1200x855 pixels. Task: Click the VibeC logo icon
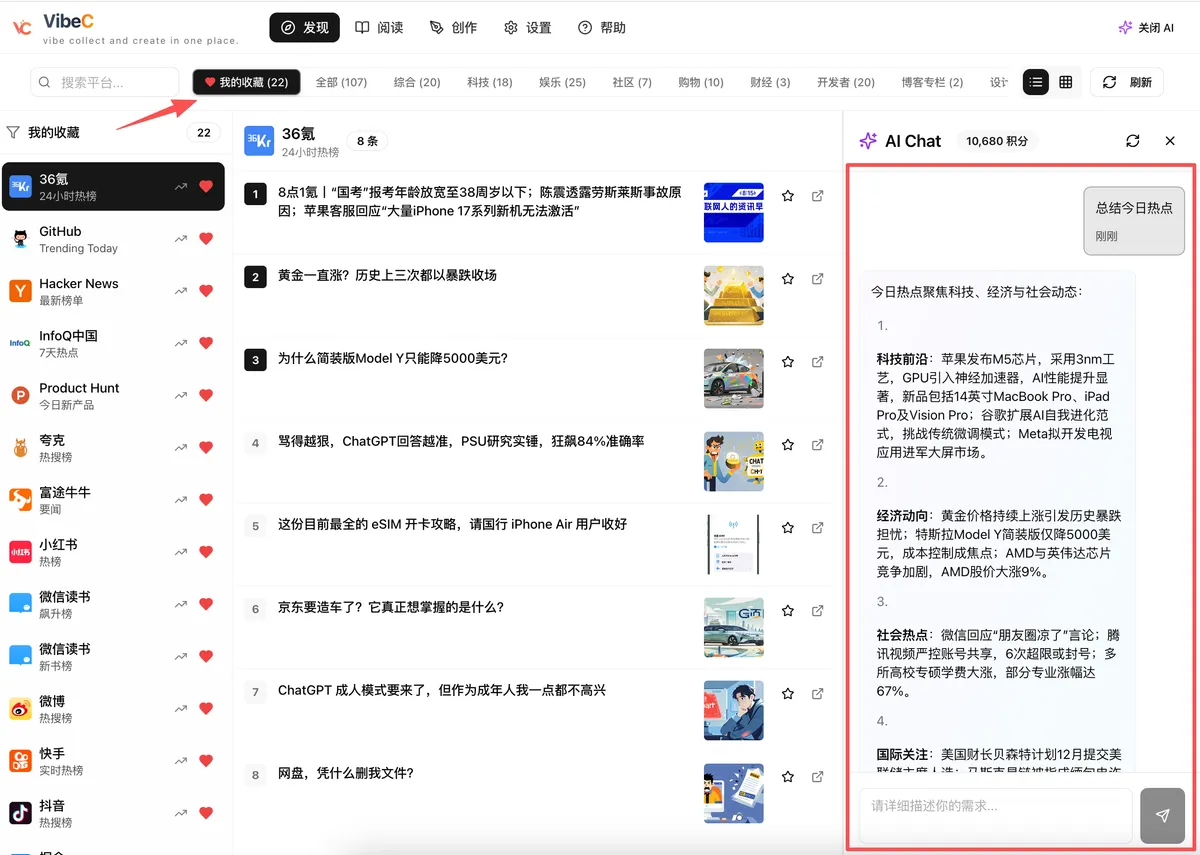21,28
